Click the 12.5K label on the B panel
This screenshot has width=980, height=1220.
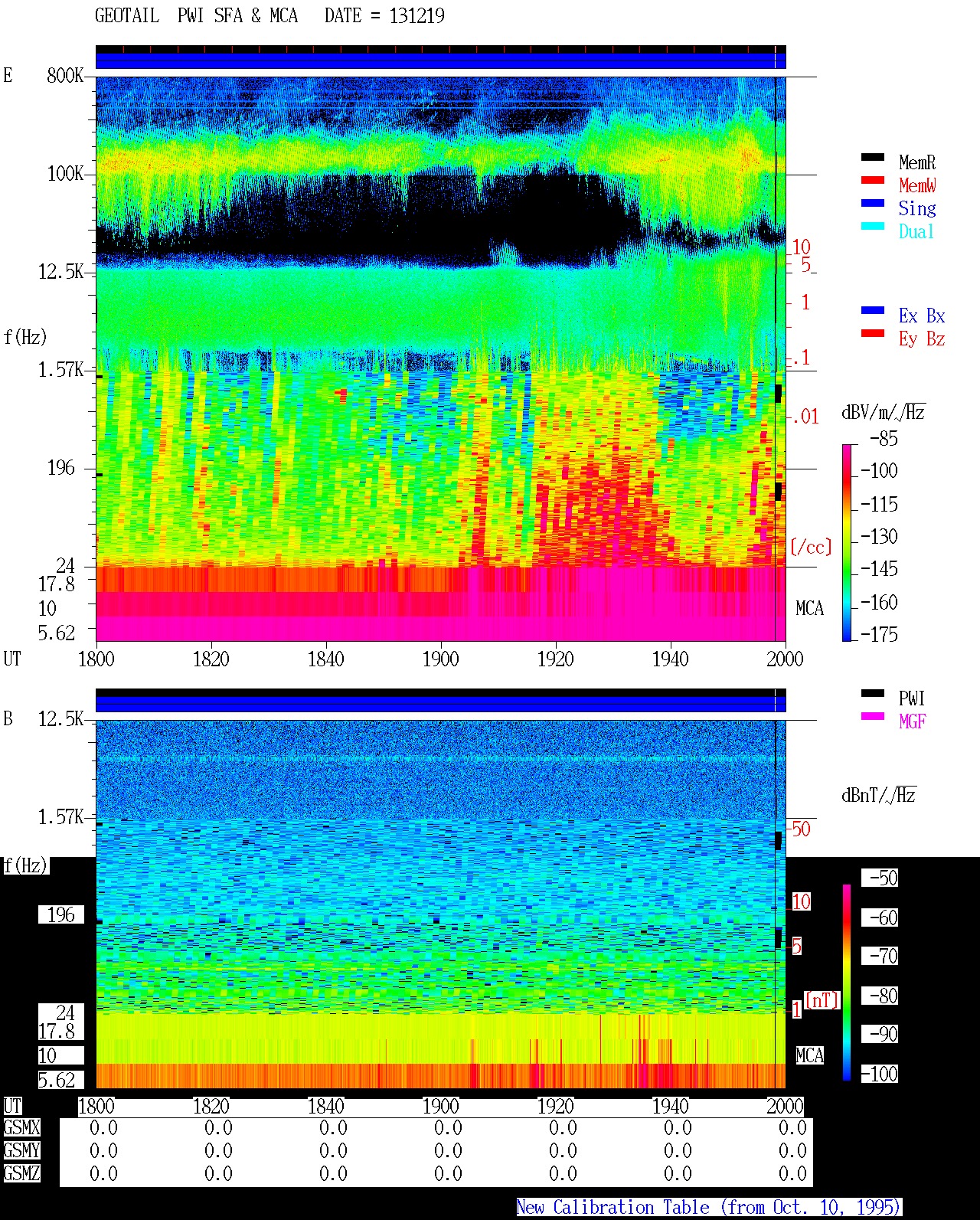61,719
